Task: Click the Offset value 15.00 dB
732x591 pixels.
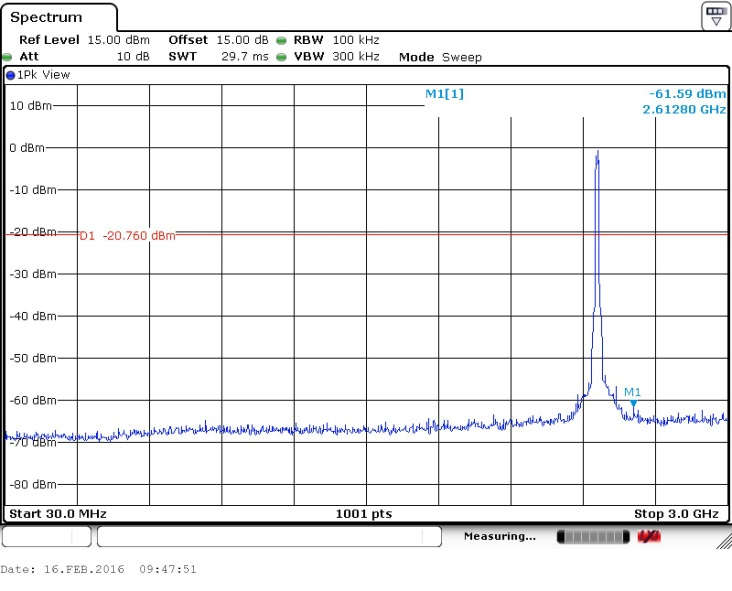Action: point(242,40)
